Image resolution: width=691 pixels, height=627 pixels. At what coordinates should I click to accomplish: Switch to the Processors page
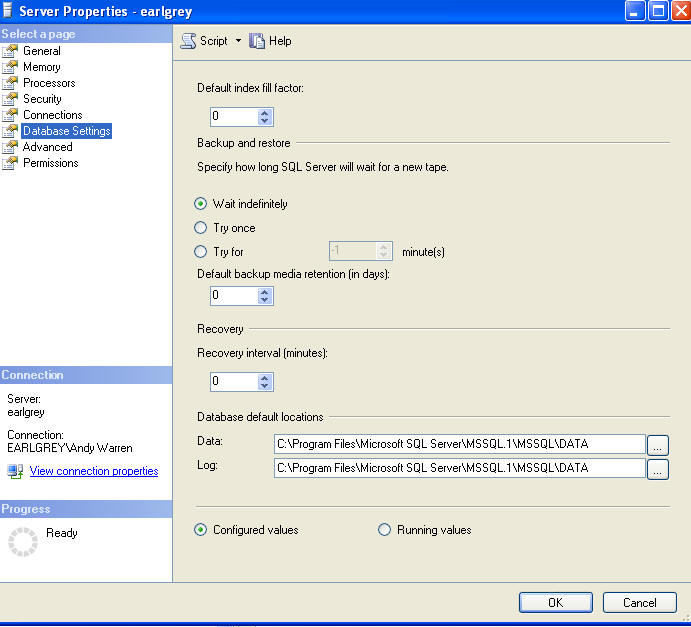coord(49,83)
